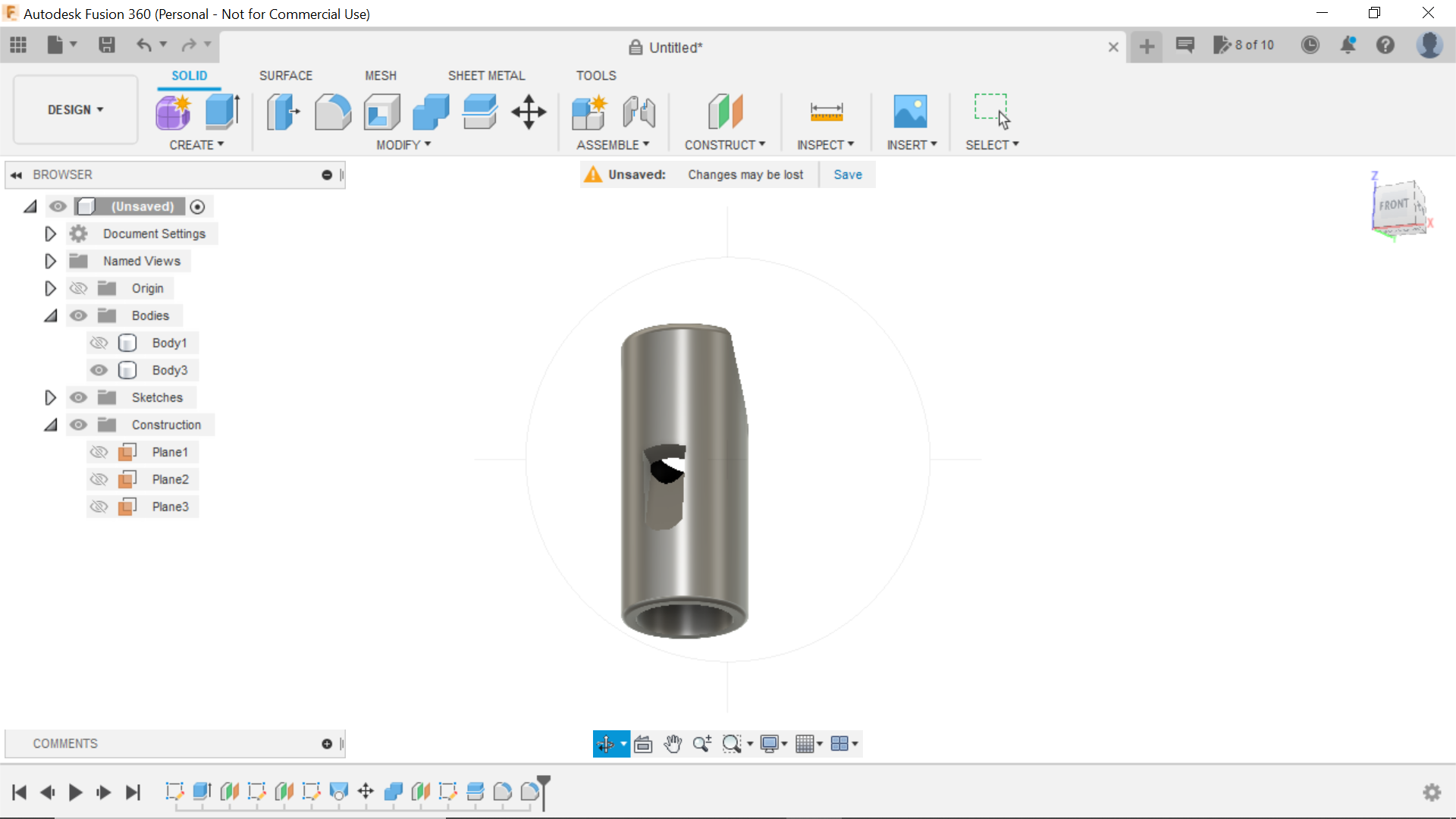Viewport: 1456px width, 819px height.
Task: Expand the Sketches tree item
Action: [x=50, y=397]
